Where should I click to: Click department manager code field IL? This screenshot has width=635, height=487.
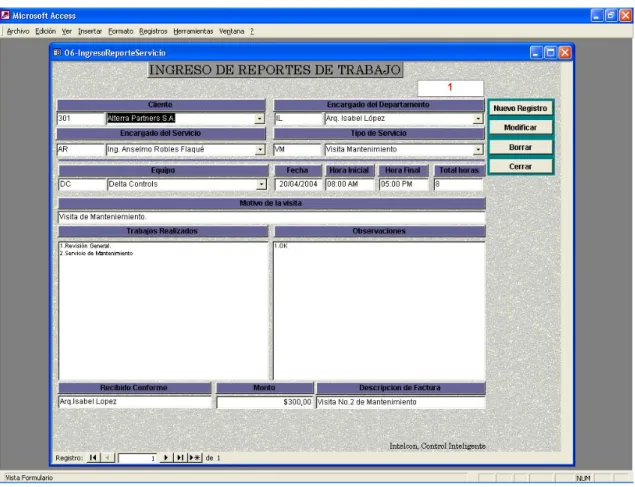tap(299, 119)
